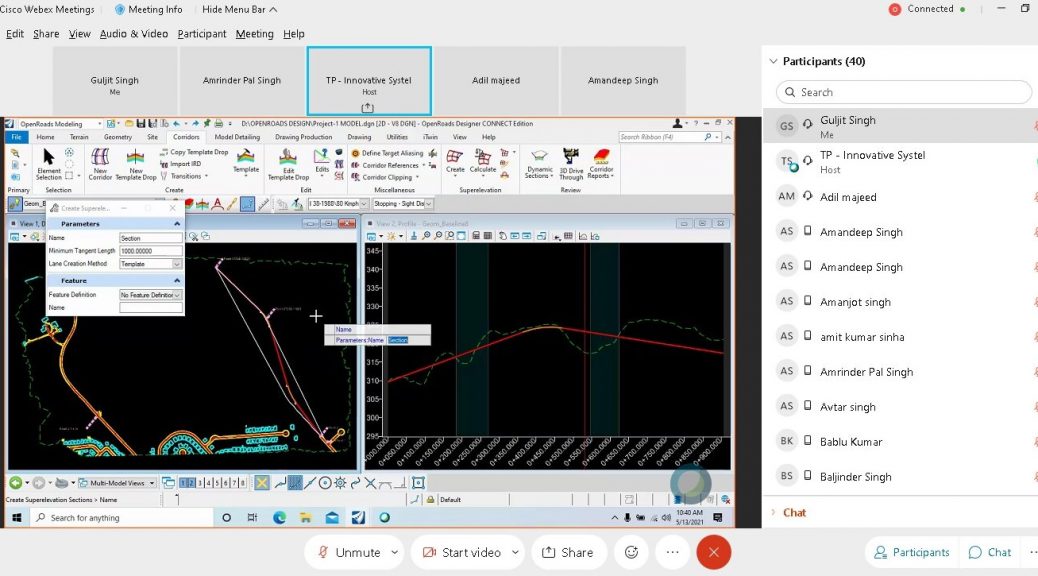Viewport: 1038px width, 576px height.
Task: Launch the 3D Drive Through tool
Action: pos(571,164)
